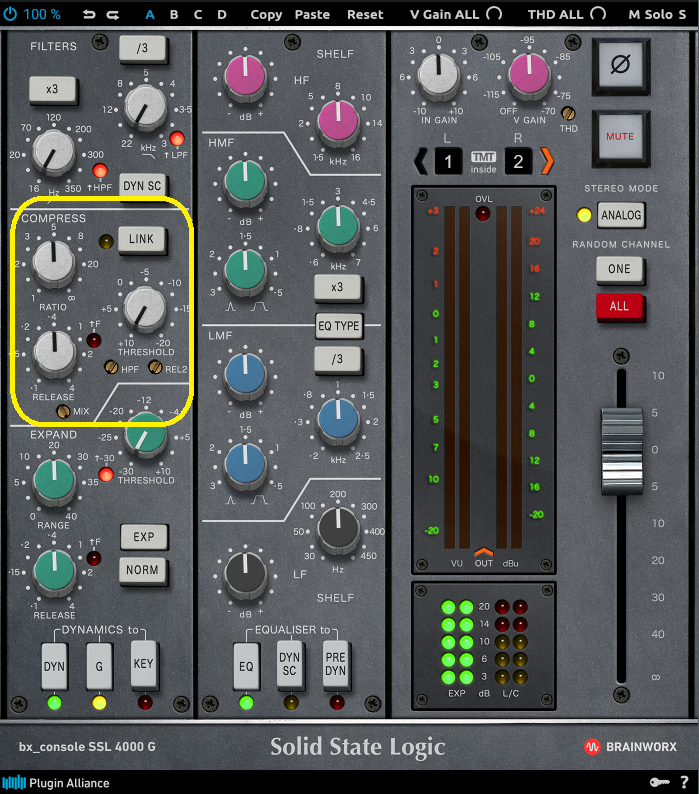The image size is (699, 794).
Task: Click Reset in the top toolbar
Action: 365,14
